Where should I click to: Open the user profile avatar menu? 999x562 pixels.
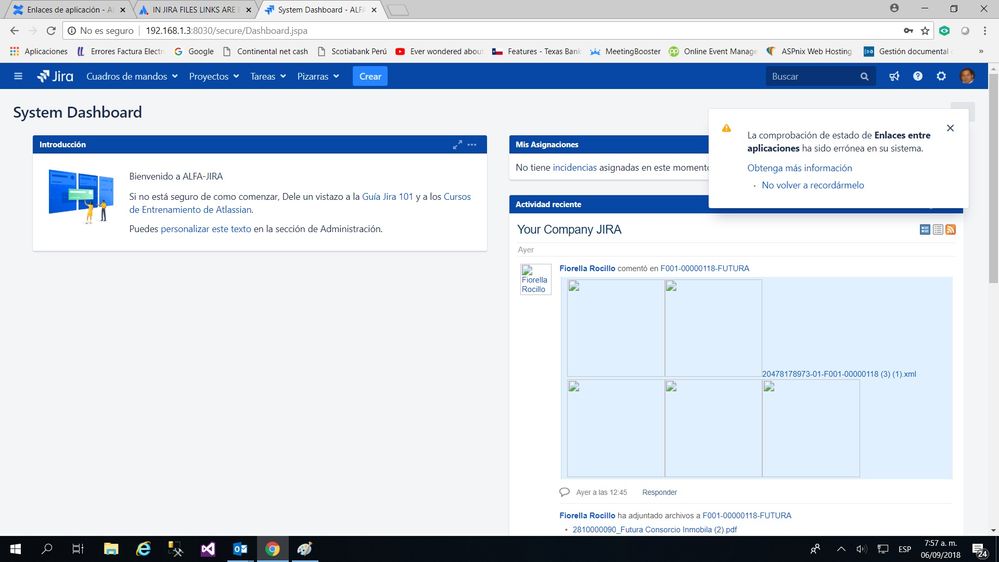pyautogui.click(x=967, y=76)
